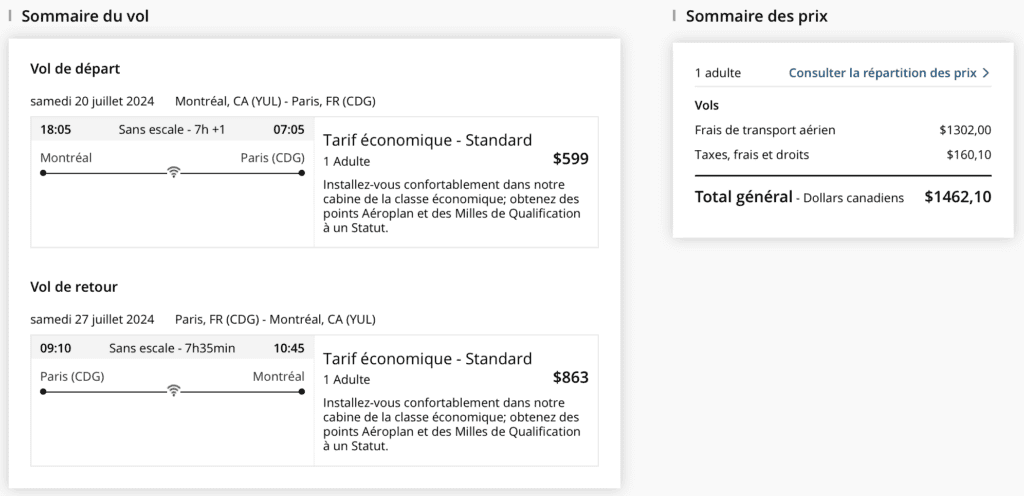This screenshot has width=1024, height=496.
Task: Click the "Sans escale - 7h35min" duration label
Action: point(172,348)
